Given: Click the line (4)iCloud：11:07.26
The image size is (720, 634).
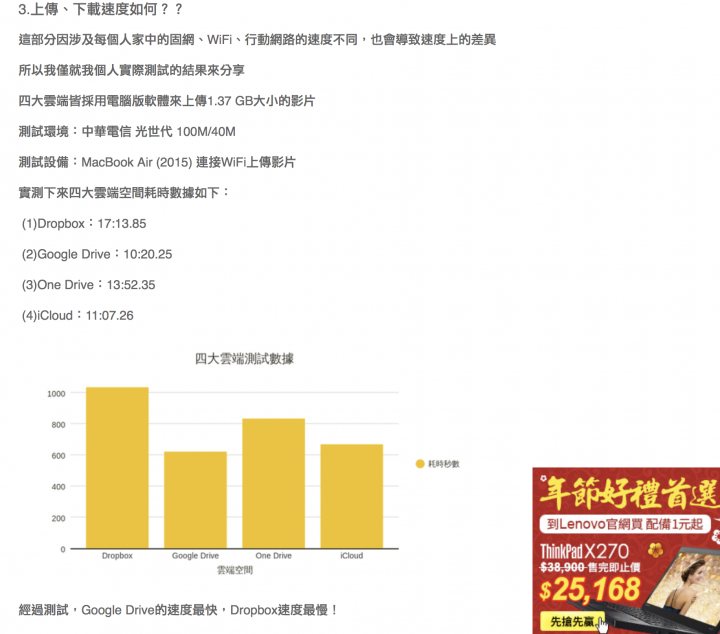Looking at the screenshot, I should click(78, 316).
